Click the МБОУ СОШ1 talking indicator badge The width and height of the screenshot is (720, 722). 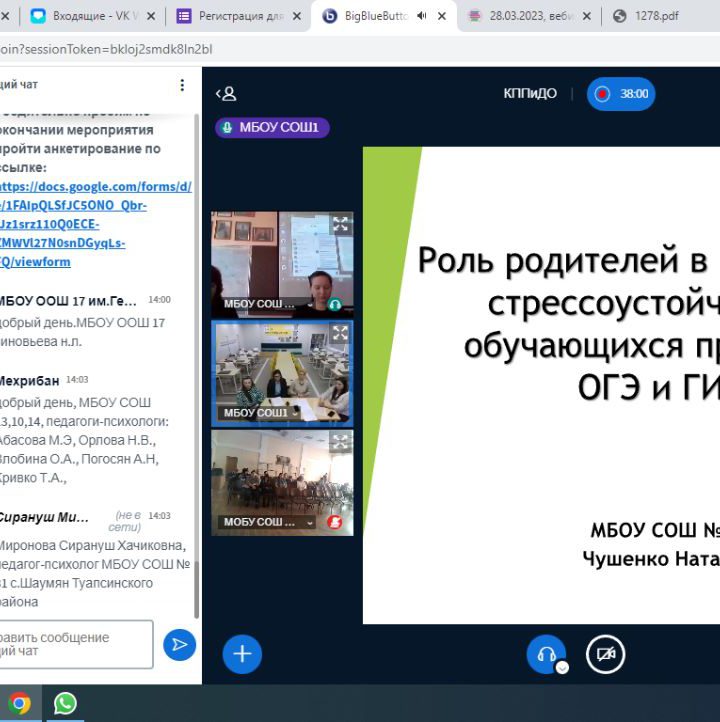272,128
